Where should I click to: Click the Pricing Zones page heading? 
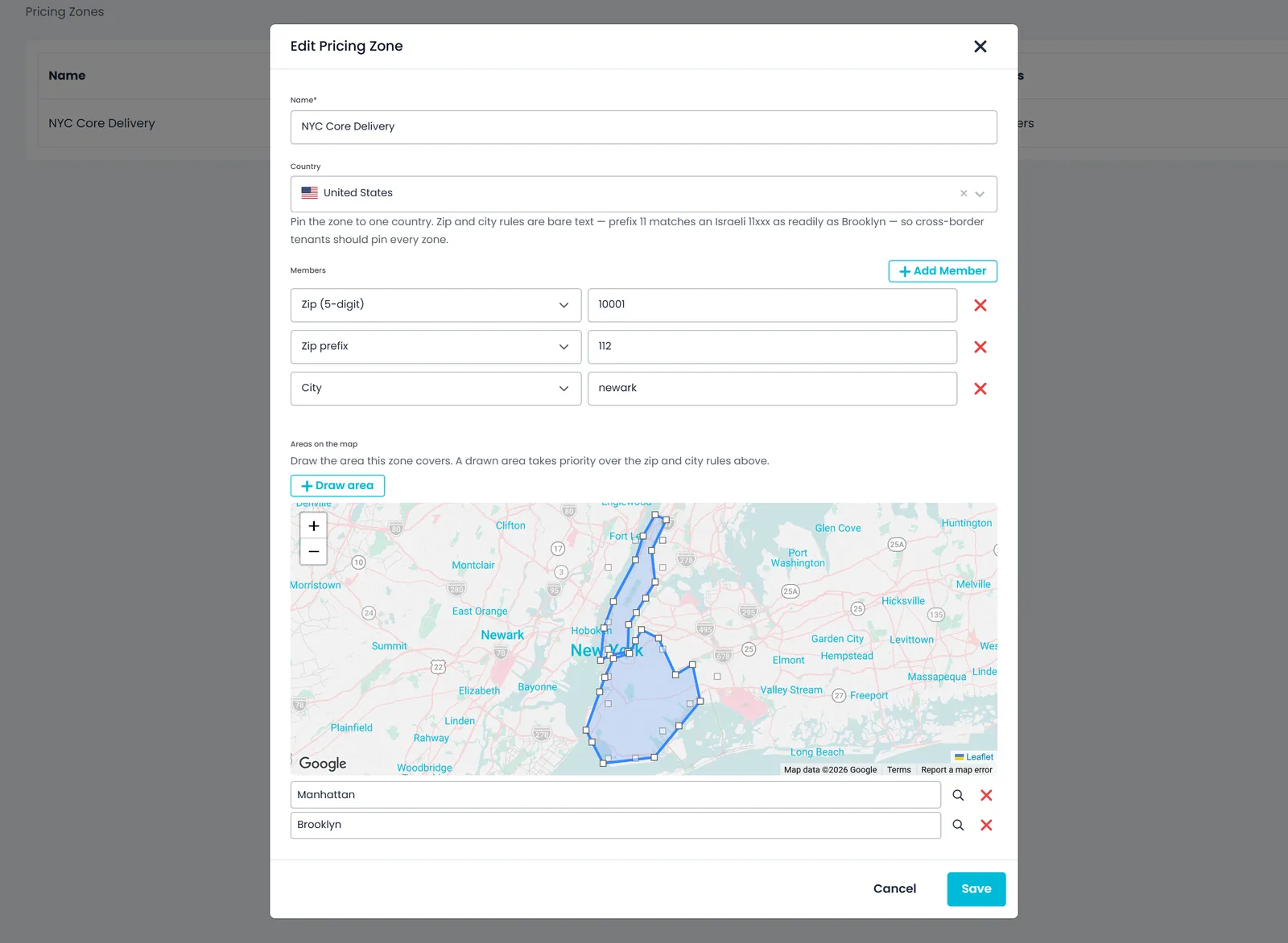click(x=64, y=12)
